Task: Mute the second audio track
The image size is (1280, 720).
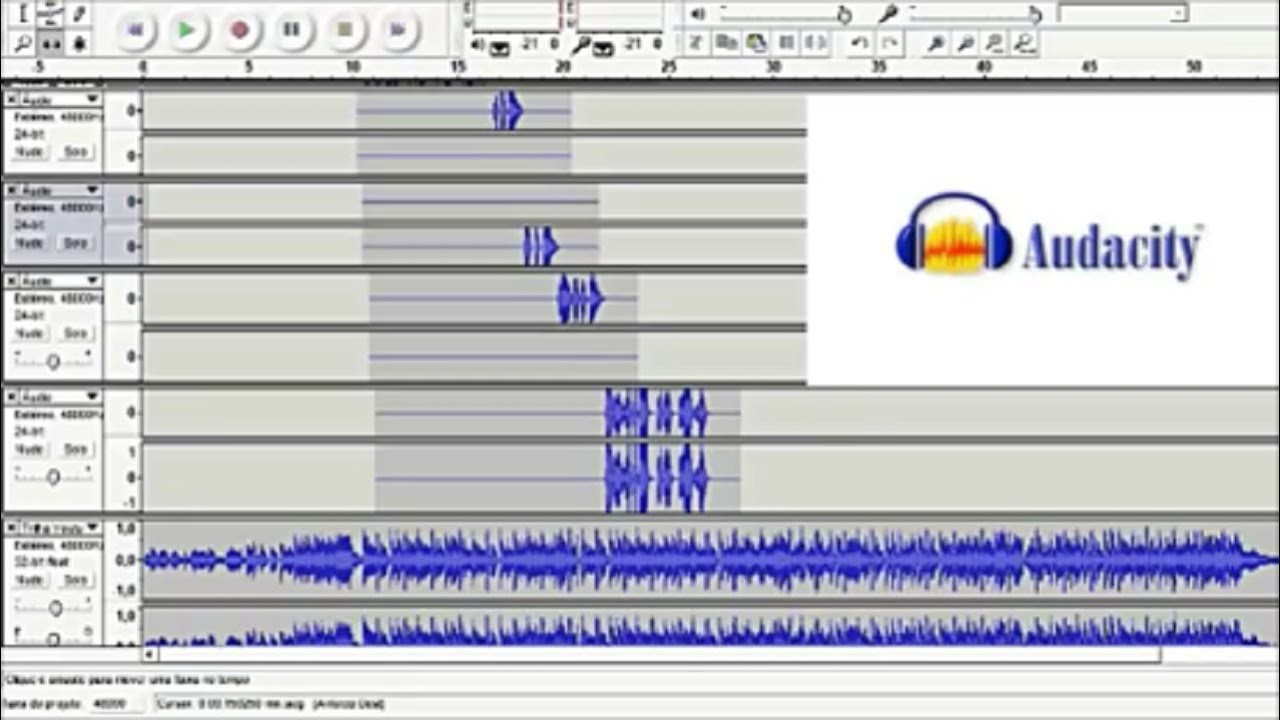Action: click(30, 242)
